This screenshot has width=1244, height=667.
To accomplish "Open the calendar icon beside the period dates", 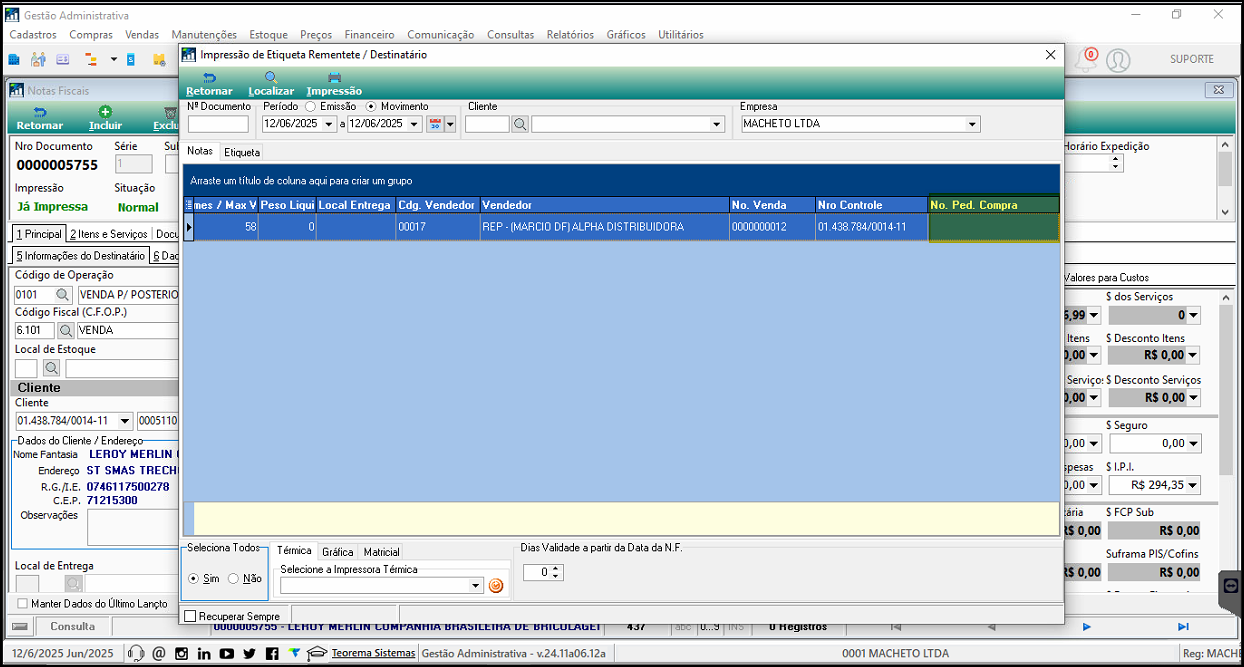I will [435, 124].
